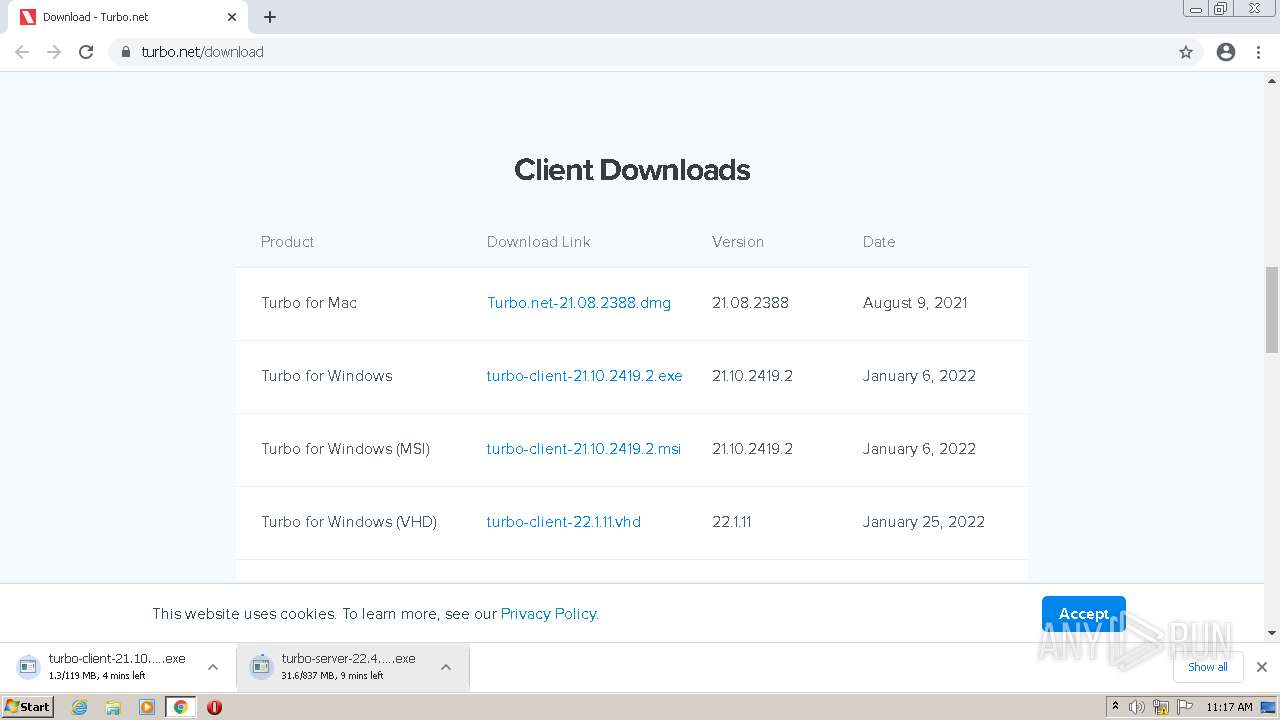This screenshot has width=1280, height=720.
Task: Click the Product column header
Action: pos(287,242)
